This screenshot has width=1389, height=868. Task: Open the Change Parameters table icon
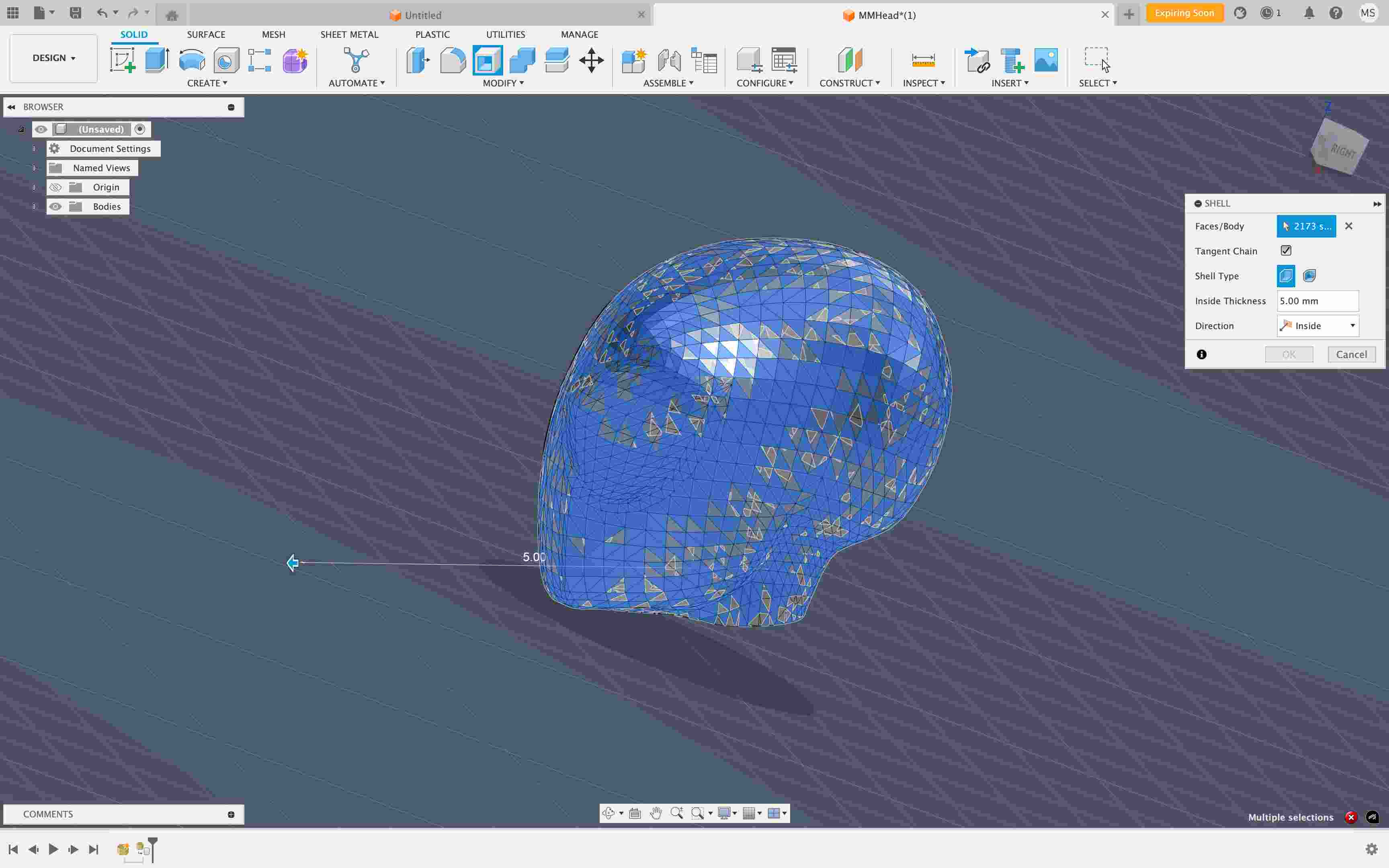click(x=784, y=60)
